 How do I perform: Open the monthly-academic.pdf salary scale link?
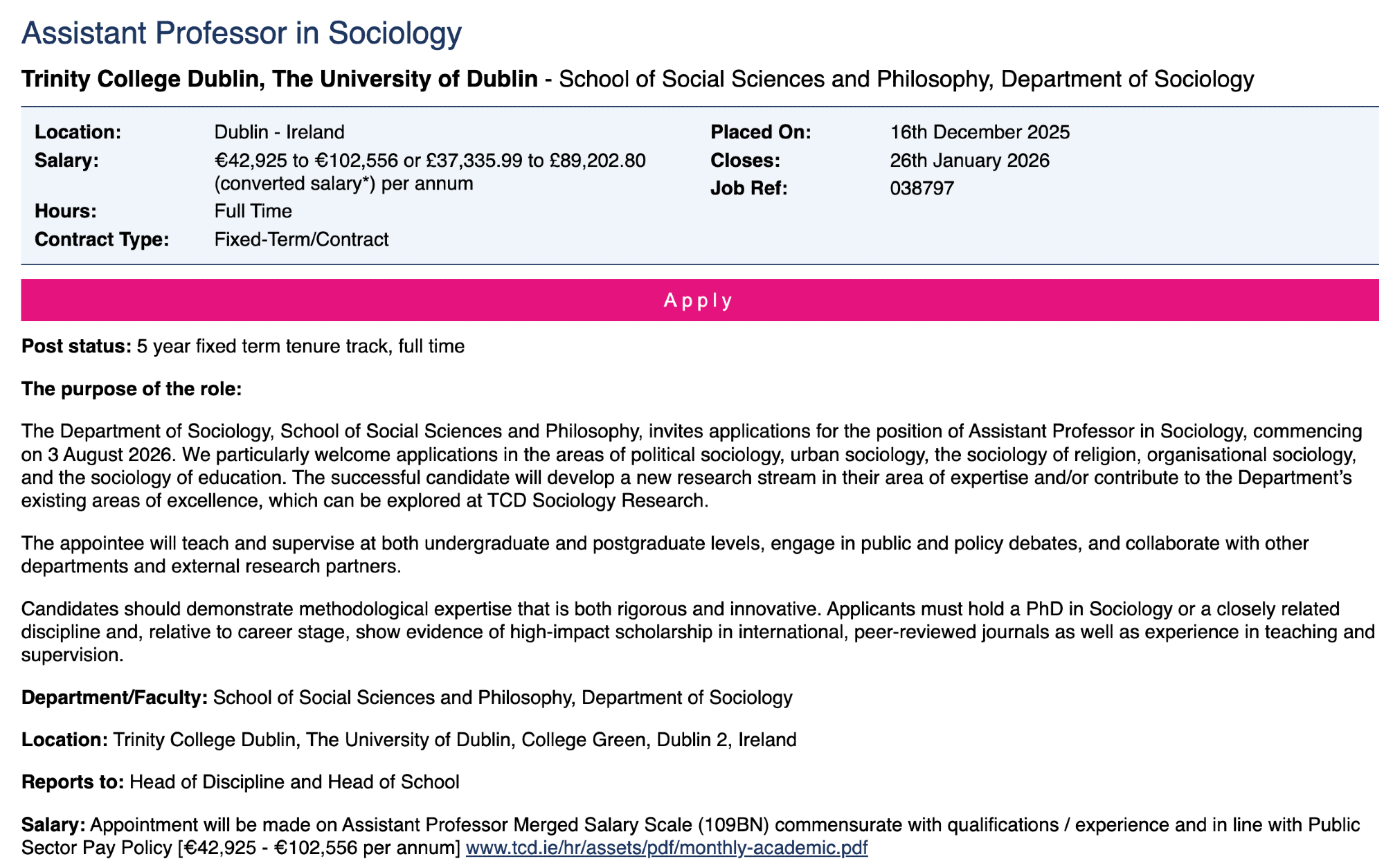[x=666, y=847]
